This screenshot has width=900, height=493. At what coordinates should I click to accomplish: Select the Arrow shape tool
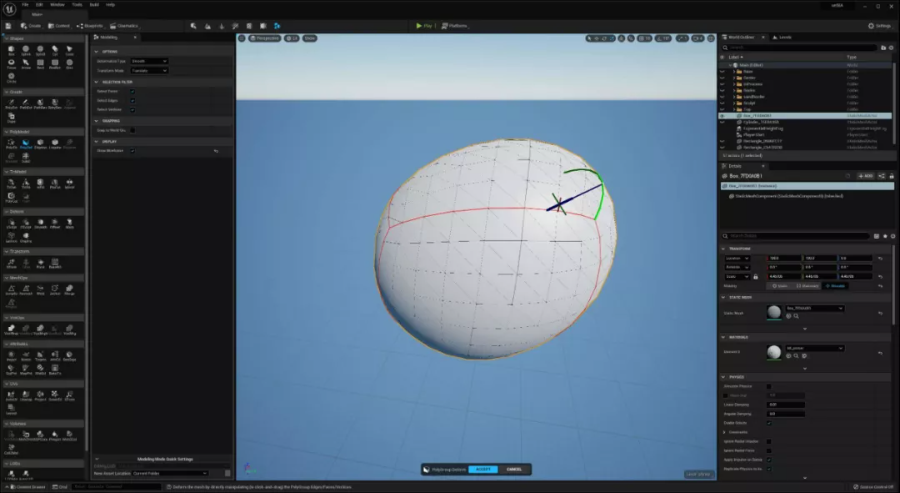pyautogui.click(x=26, y=64)
